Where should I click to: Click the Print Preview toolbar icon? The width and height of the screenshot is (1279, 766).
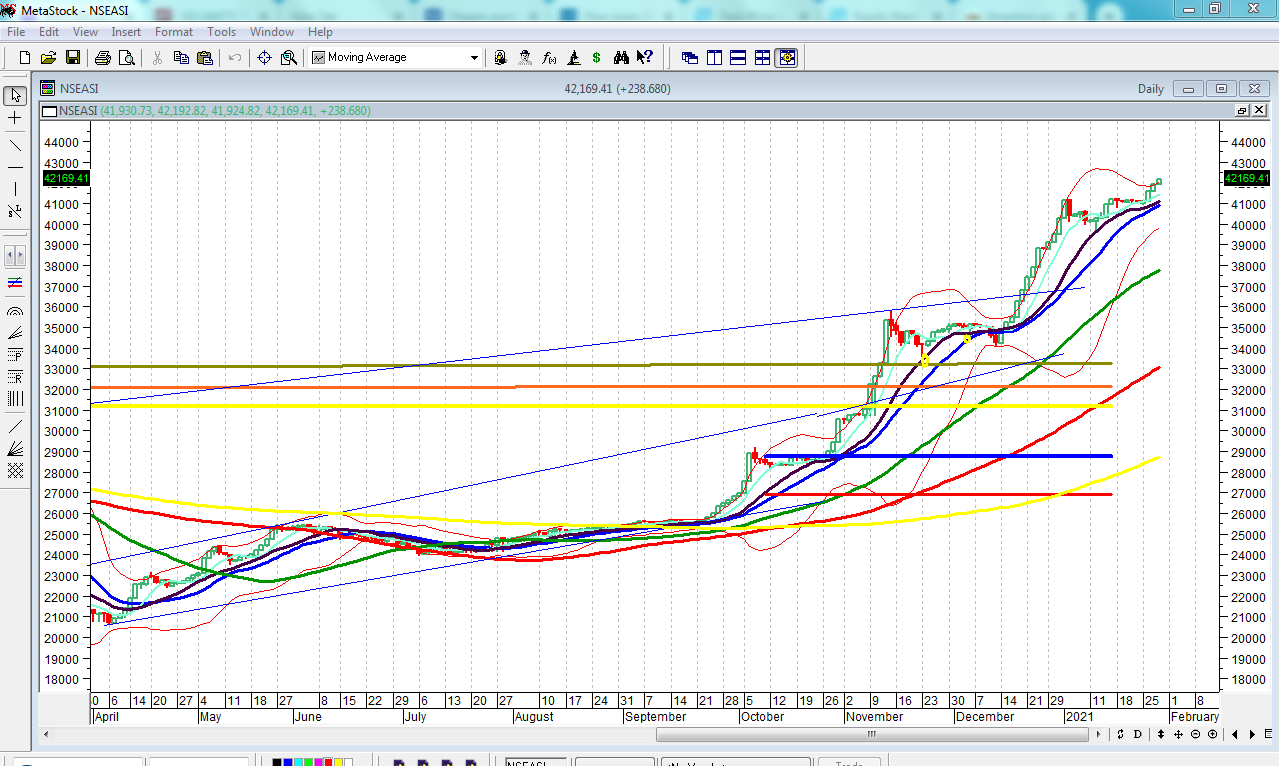coord(126,58)
